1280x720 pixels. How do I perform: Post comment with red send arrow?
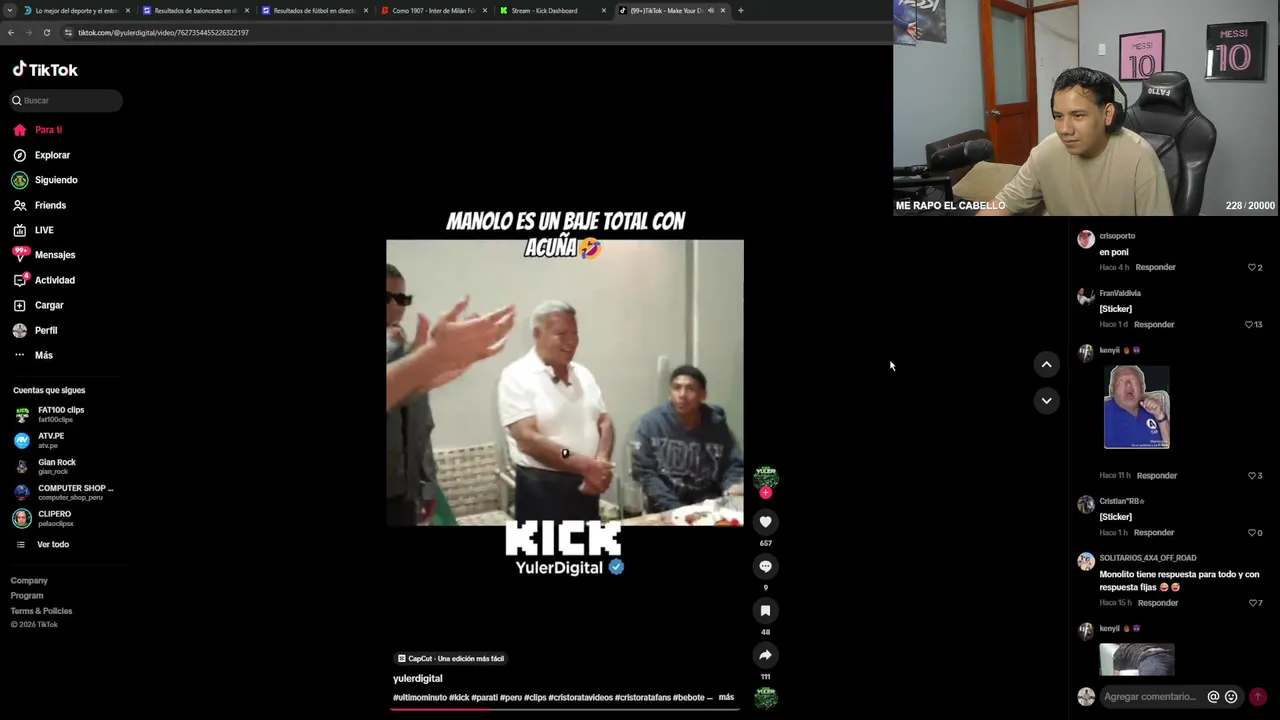coord(1258,697)
